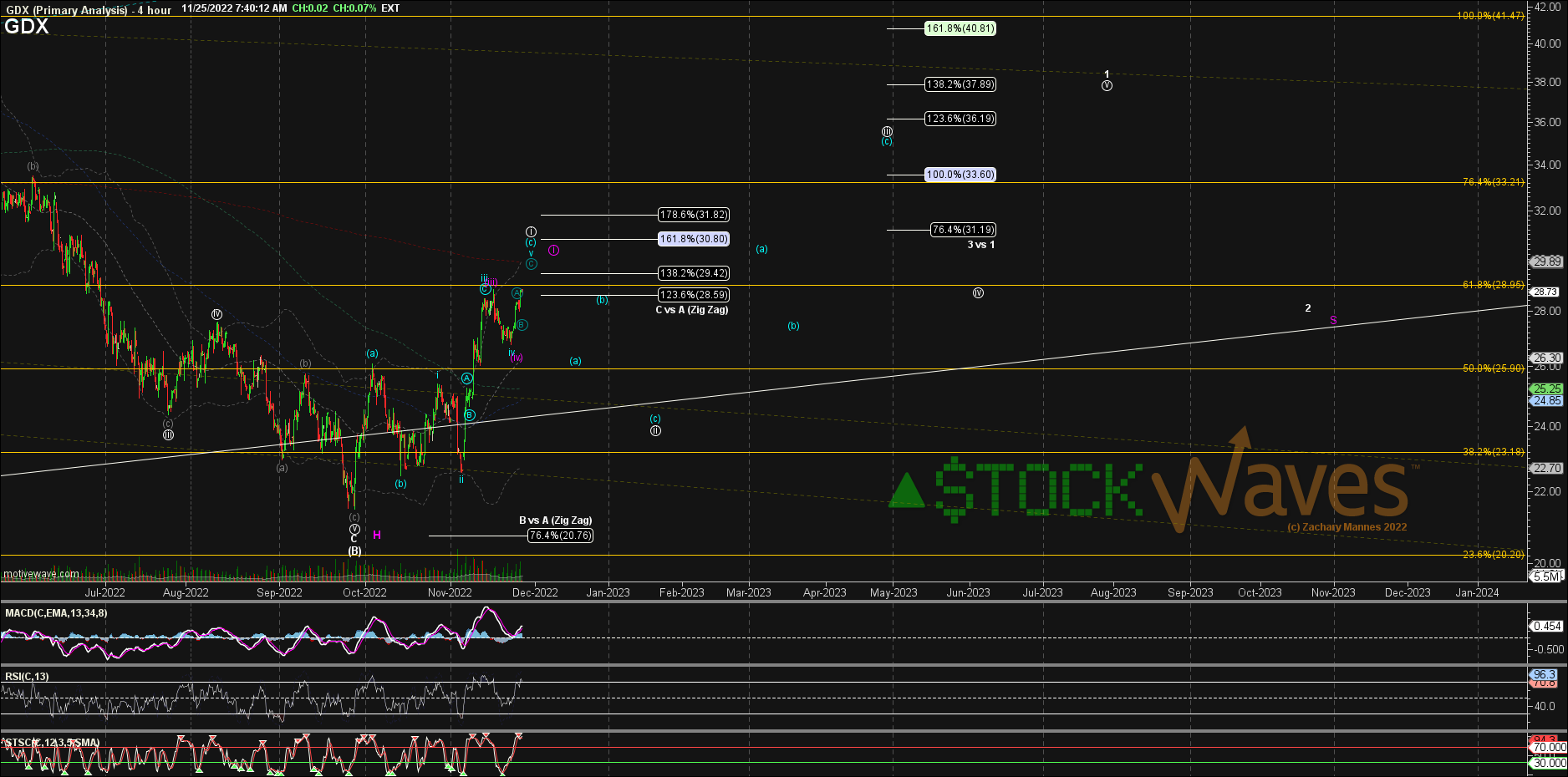
Task: Select the 28.73 price tag on axis
Action: point(1545,292)
